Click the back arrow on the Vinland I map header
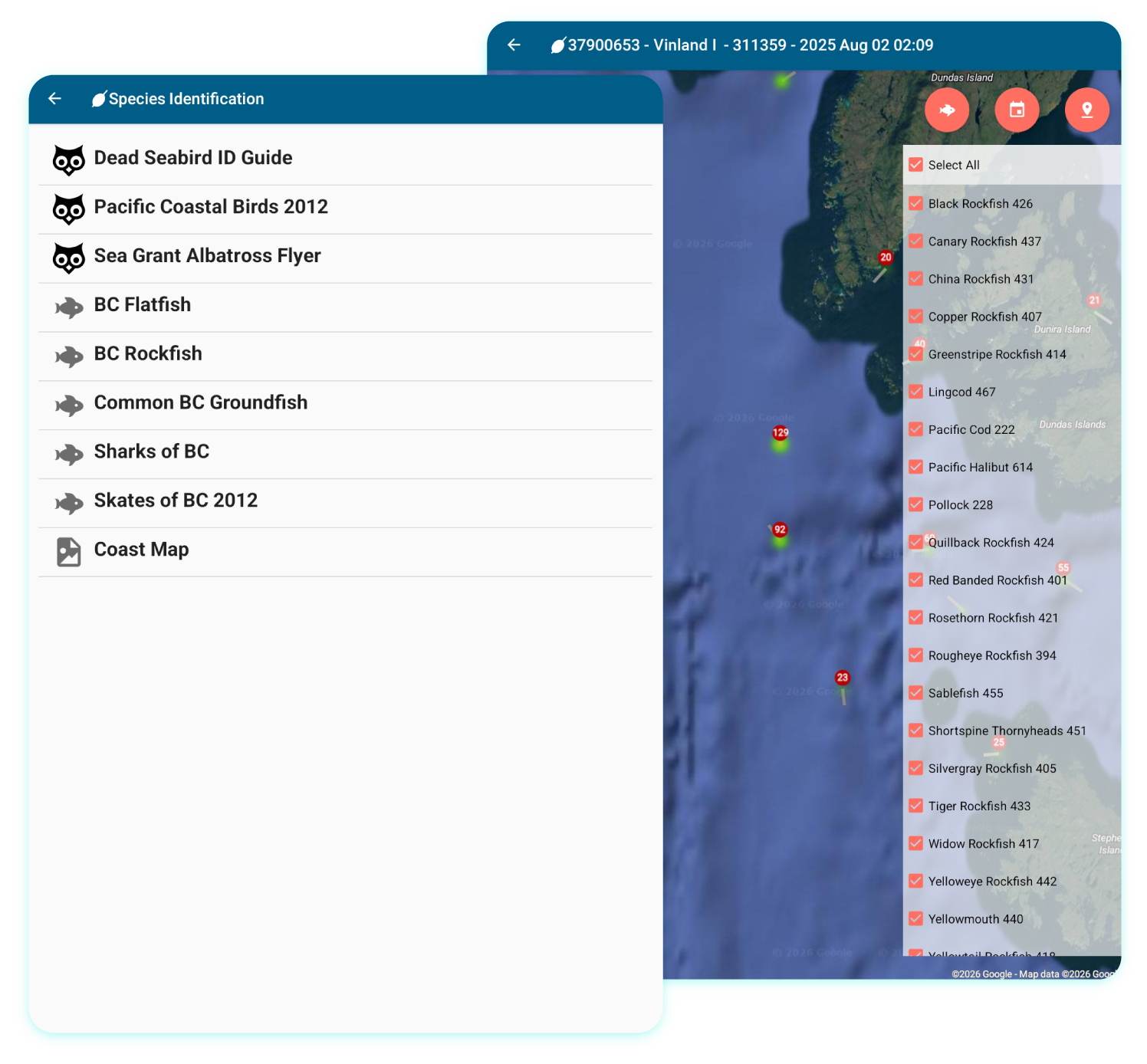This screenshot has width=1147, height=1064. point(514,45)
